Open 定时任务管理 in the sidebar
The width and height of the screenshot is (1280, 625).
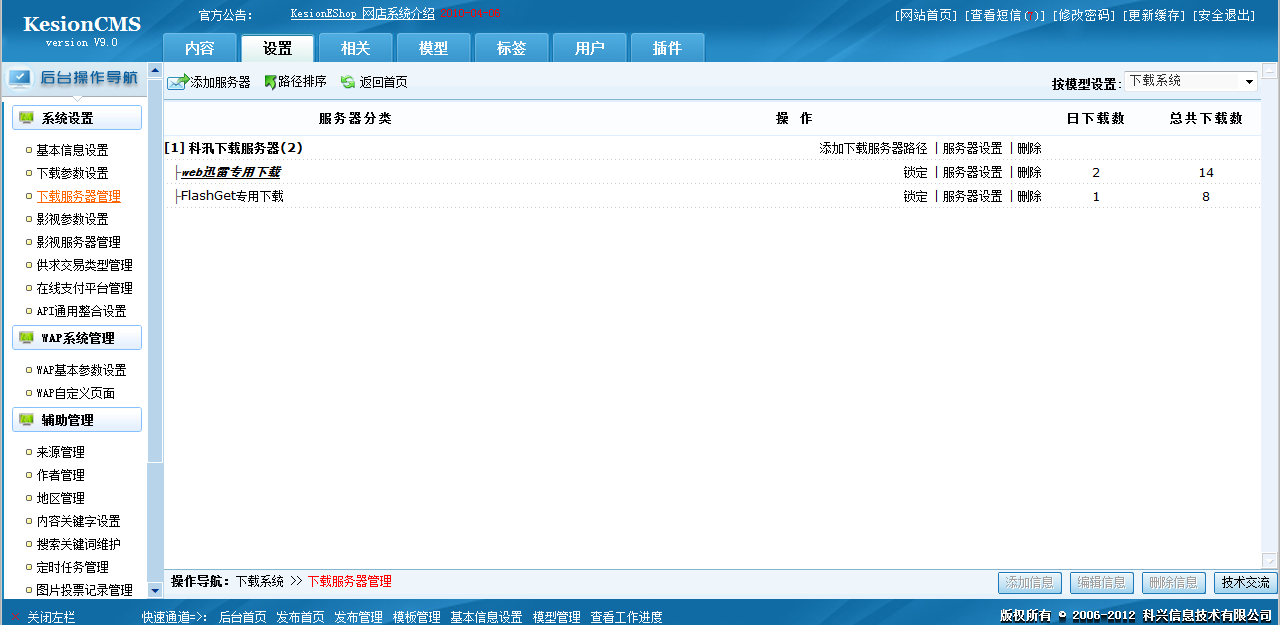(72, 567)
